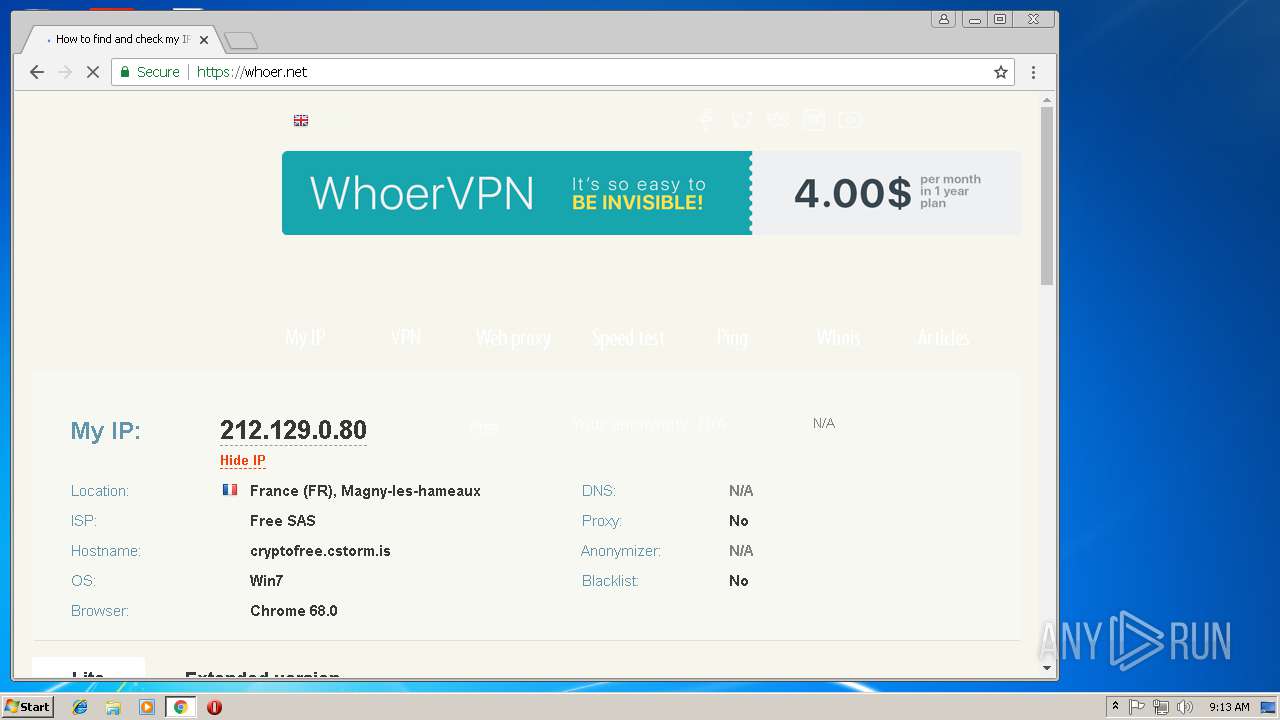
Task: Change language via UK flag icon
Action: [301, 120]
